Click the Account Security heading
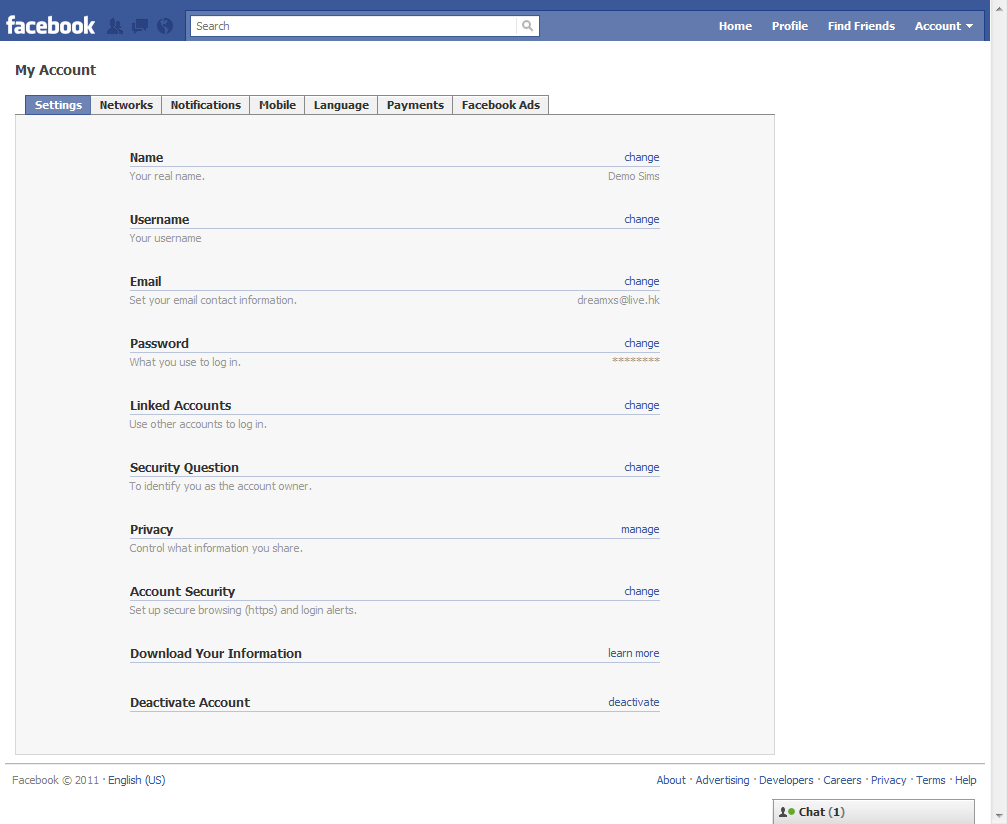 182,591
